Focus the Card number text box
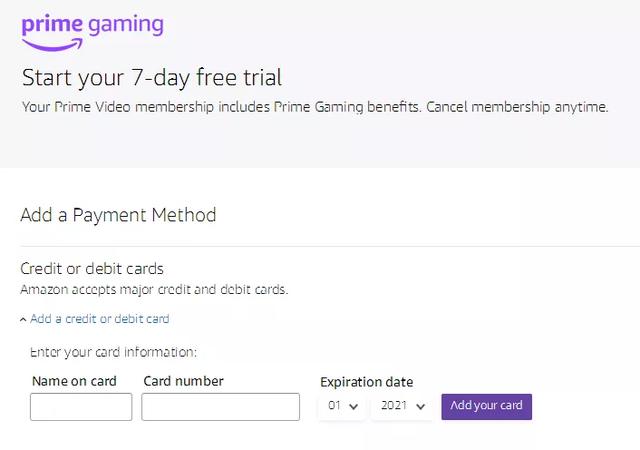The height and width of the screenshot is (450, 640). coord(220,407)
